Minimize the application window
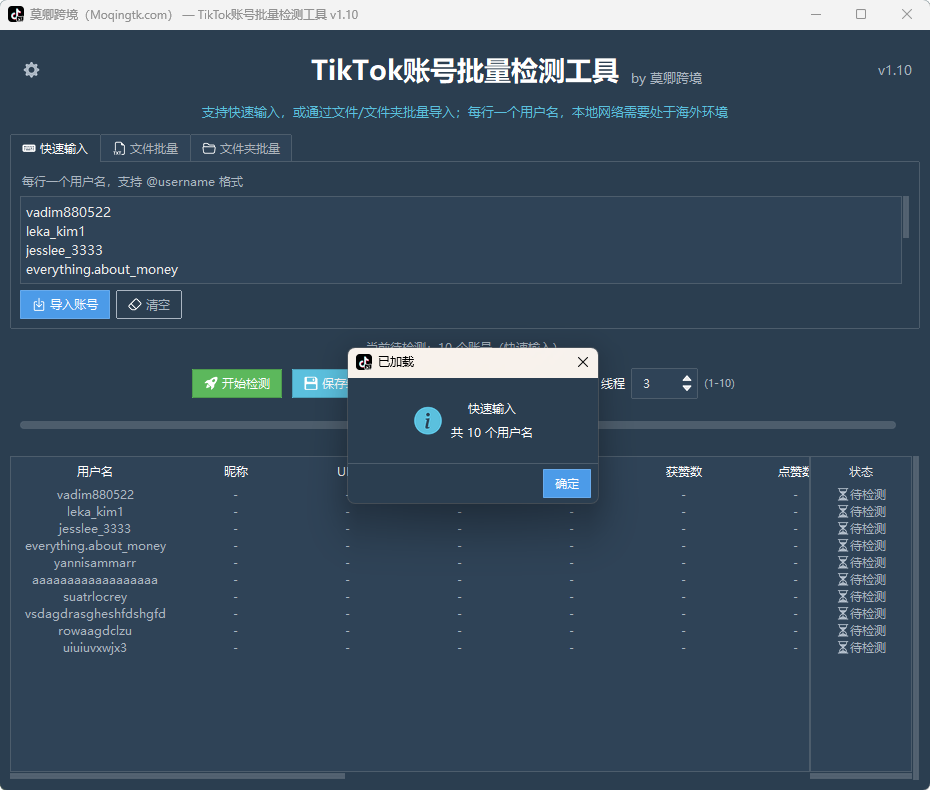 click(816, 14)
